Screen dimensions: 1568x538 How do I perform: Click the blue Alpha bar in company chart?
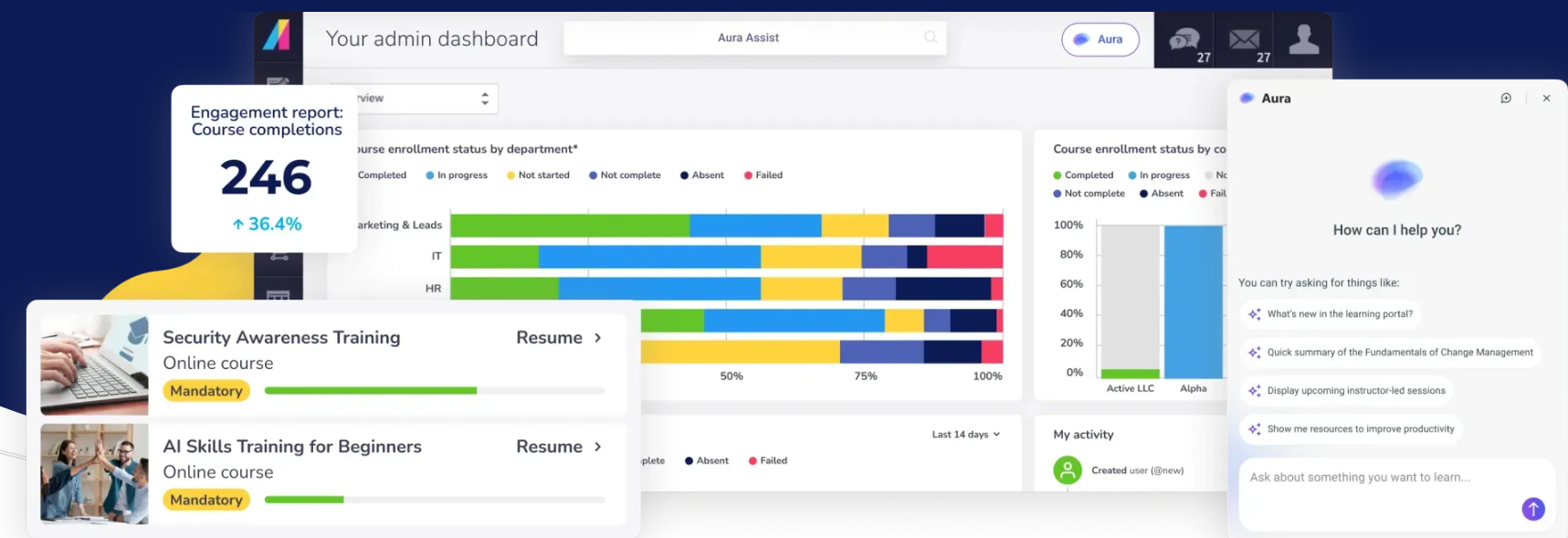click(1194, 301)
